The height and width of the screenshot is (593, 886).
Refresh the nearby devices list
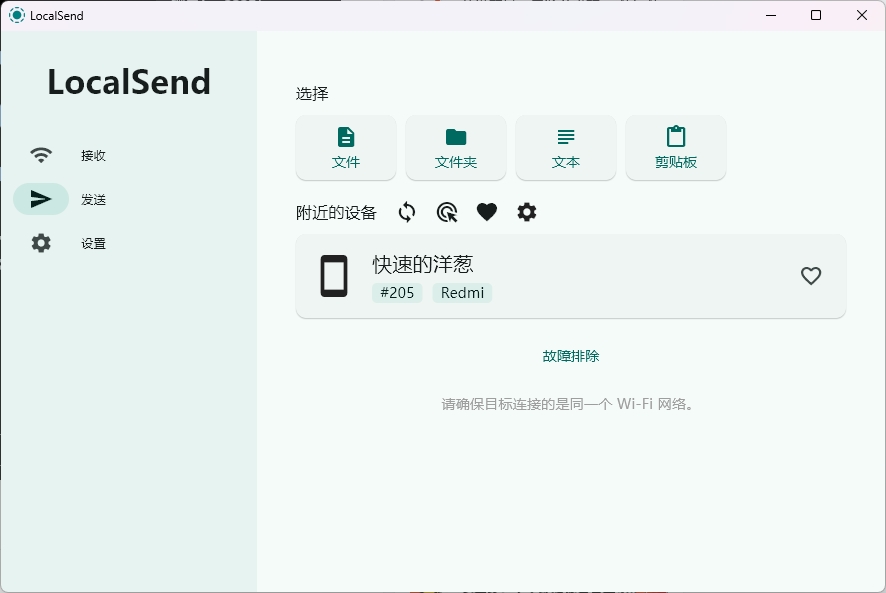(x=407, y=213)
